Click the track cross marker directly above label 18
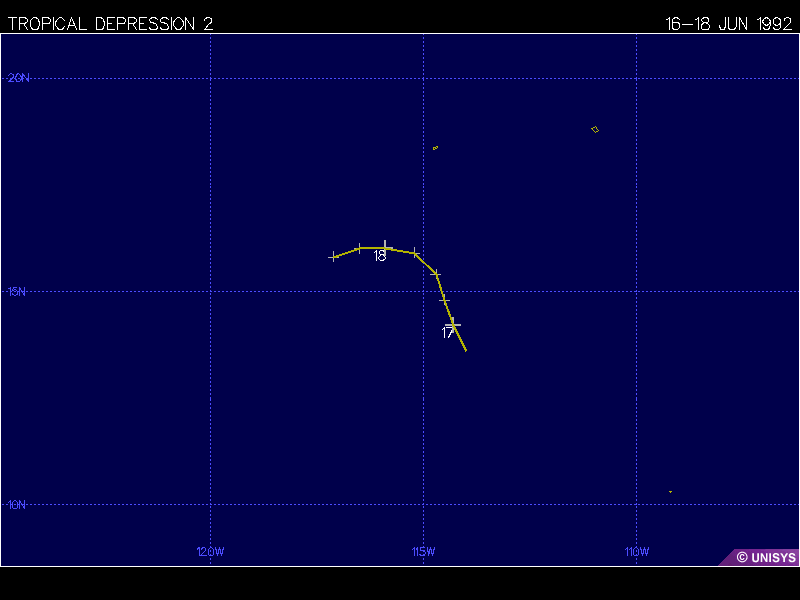Image resolution: width=800 pixels, height=600 pixels. (386, 245)
